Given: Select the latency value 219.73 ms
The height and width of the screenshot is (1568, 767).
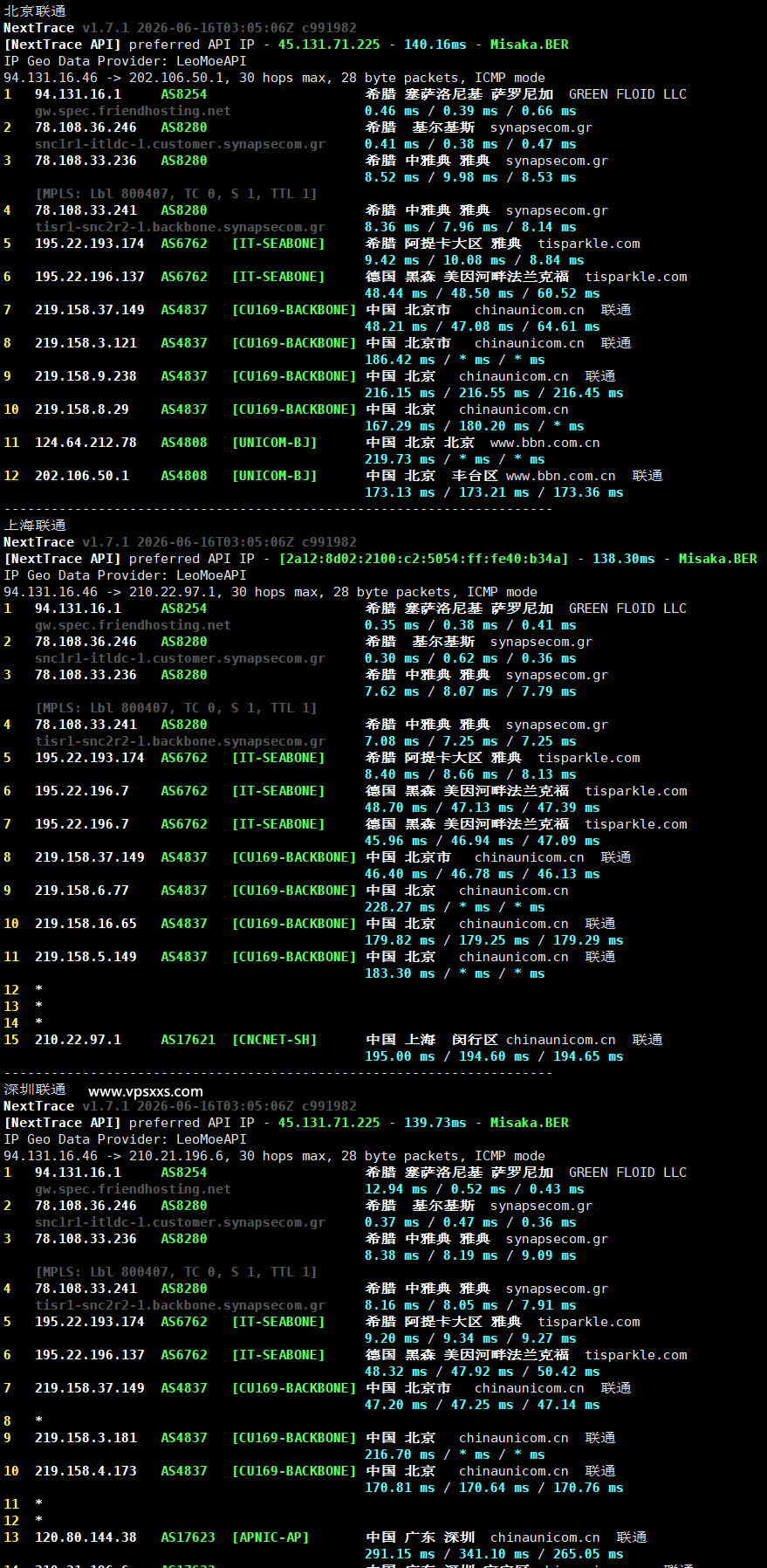Looking at the screenshot, I should (x=400, y=459).
